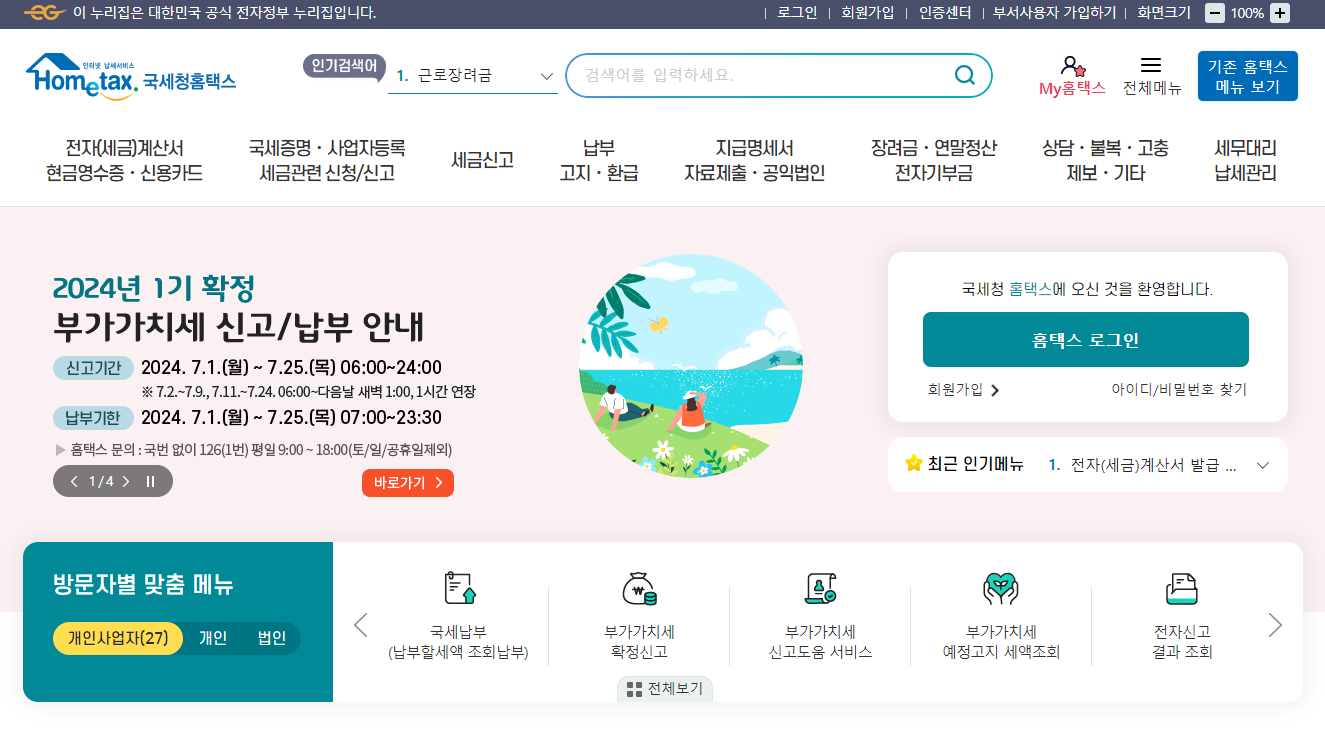Select the 국세납부 document icon

pos(459,586)
